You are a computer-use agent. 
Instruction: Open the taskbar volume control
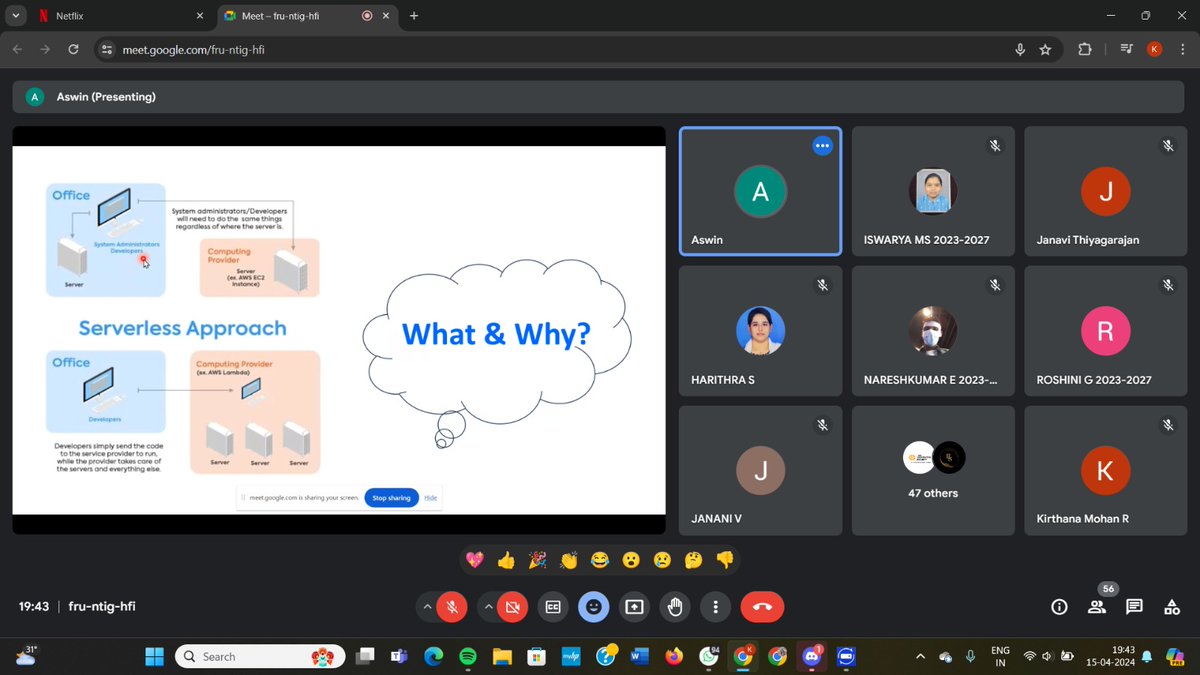(1046, 656)
